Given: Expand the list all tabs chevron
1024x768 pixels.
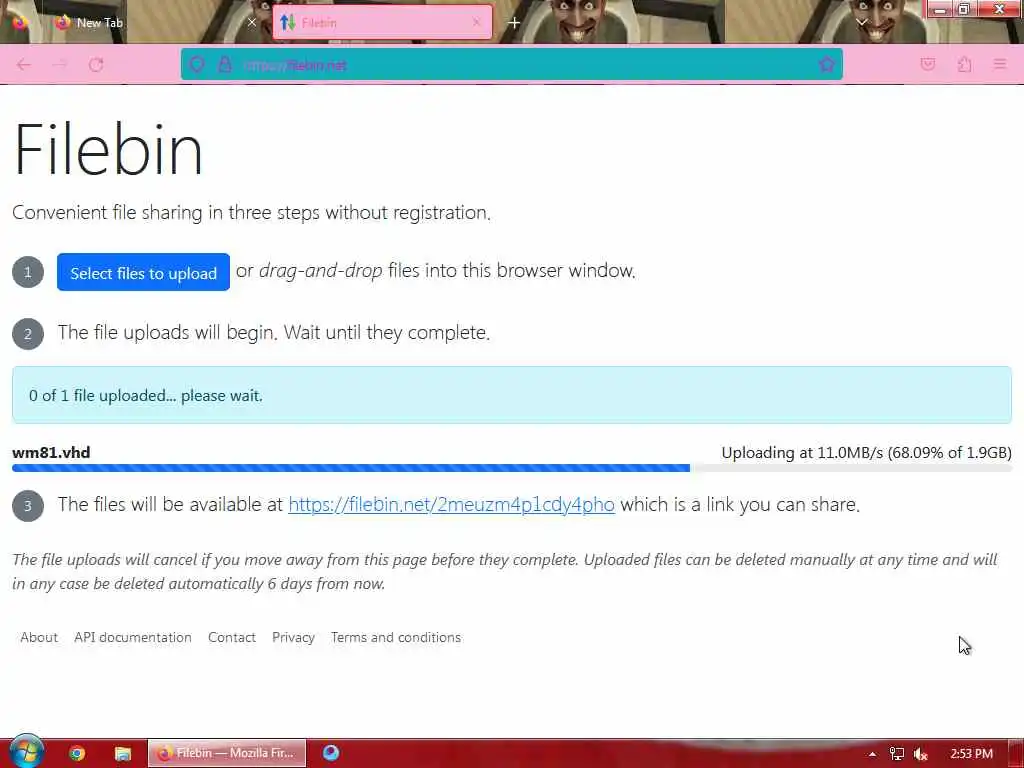Looking at the screenshot, I should 862,22.
